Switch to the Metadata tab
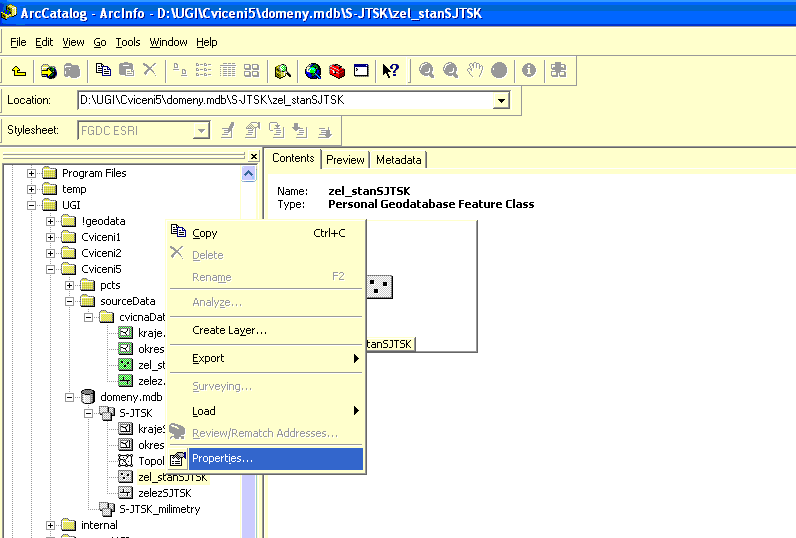The height and width of the screenshot is (538, 796). coord(399,160)
